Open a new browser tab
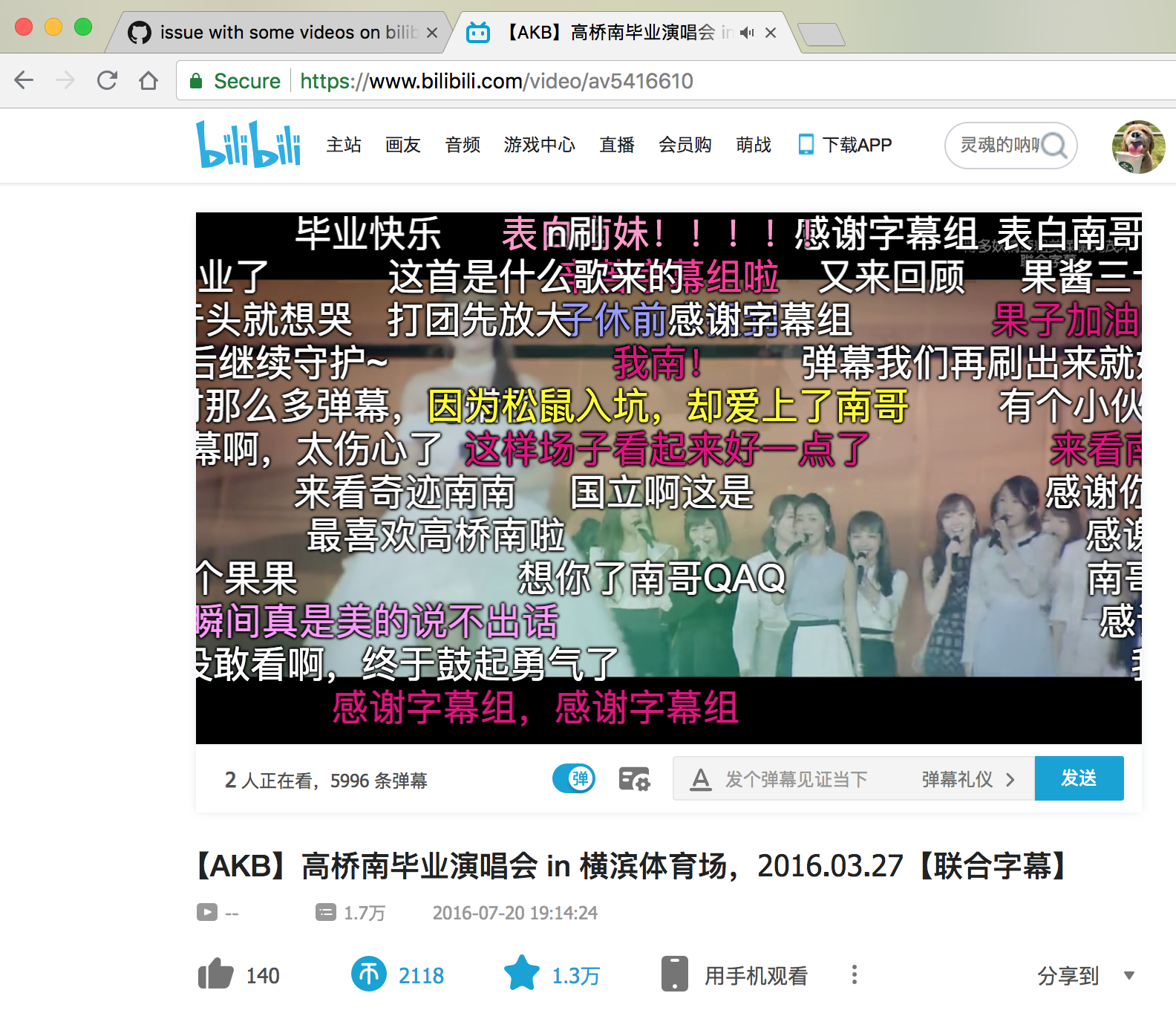The width and height of the screenshot is (1176, 1016). (x=820, y=35)
